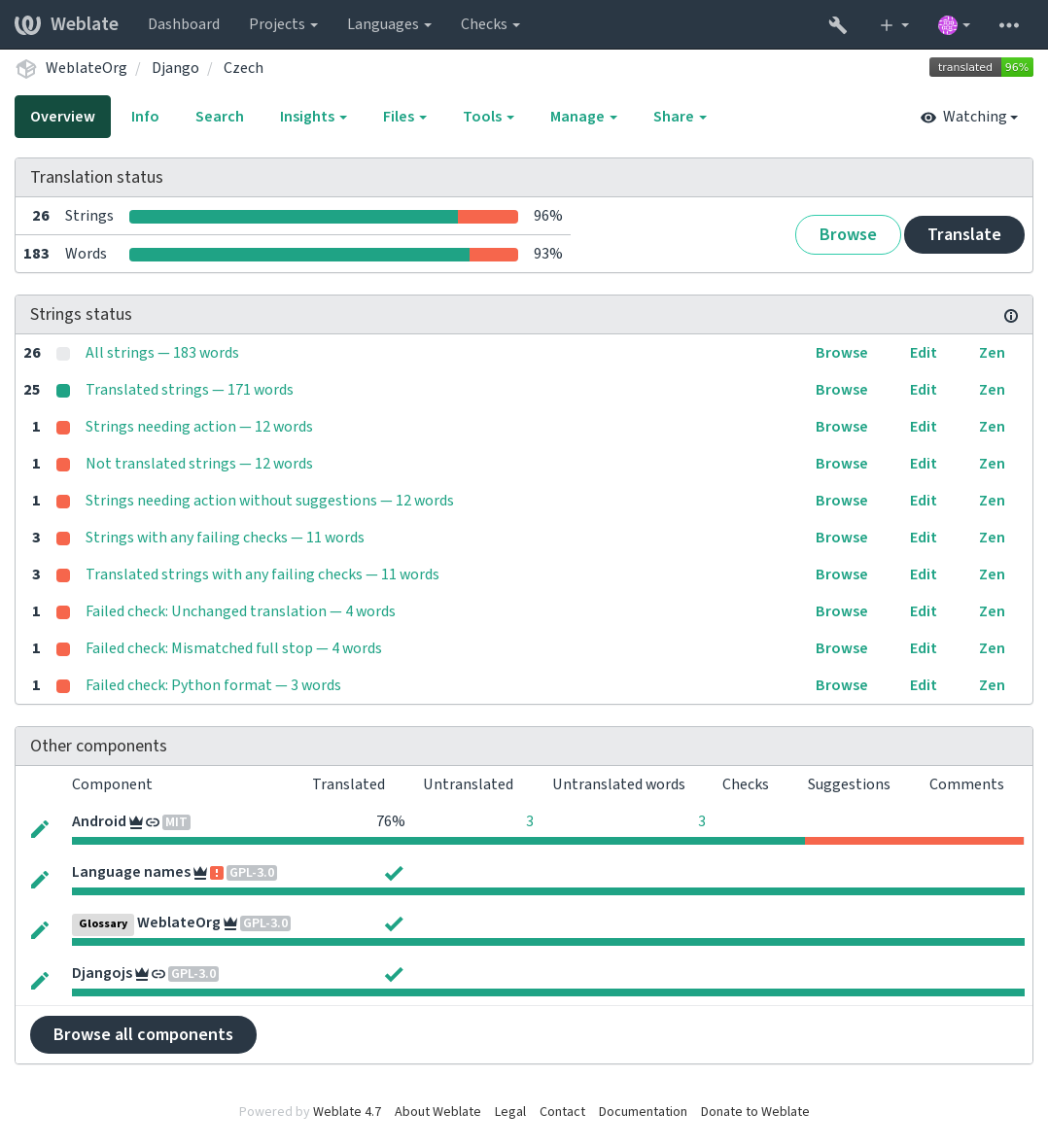Open the Insights dropdown
The width and height of the screenshot is (1048, 1148).
pyautogui.click(x=313, y=118)
